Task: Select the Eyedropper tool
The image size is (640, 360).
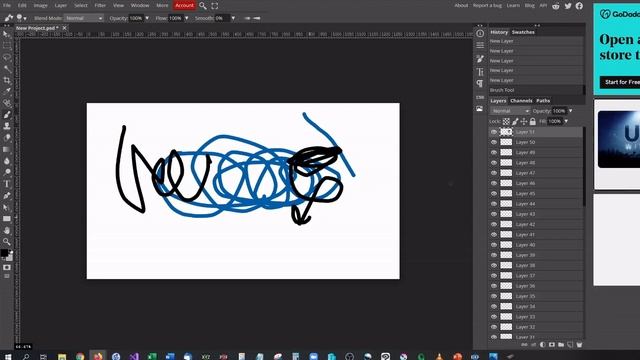Action: pyautogui.click(x=7, y=91)
